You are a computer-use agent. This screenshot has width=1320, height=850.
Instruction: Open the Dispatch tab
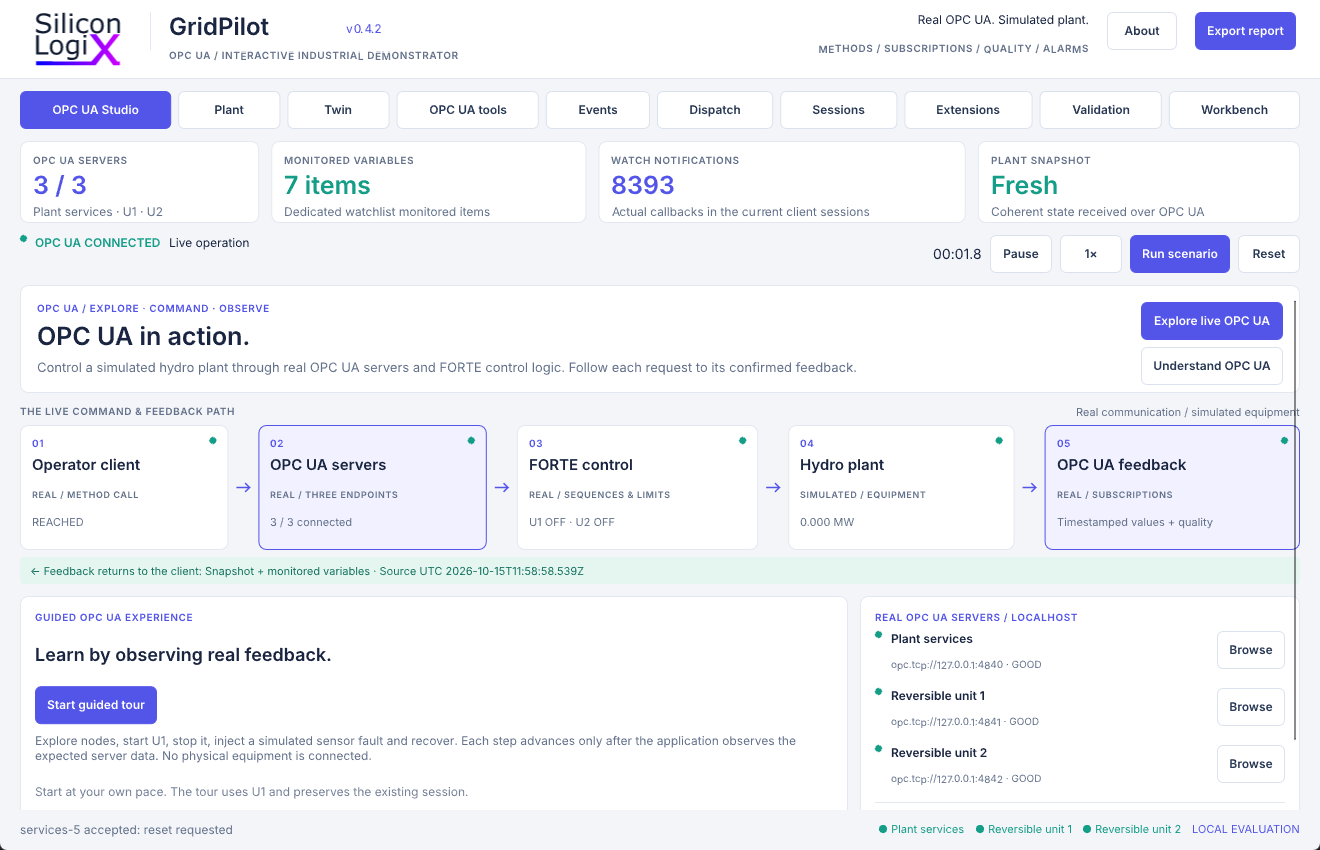715,110
